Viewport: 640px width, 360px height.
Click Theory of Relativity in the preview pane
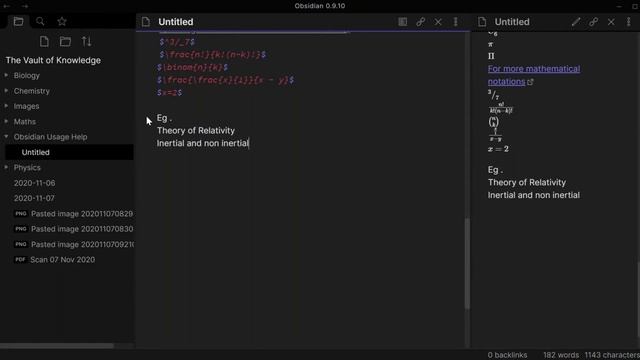(x=527, y=182)
